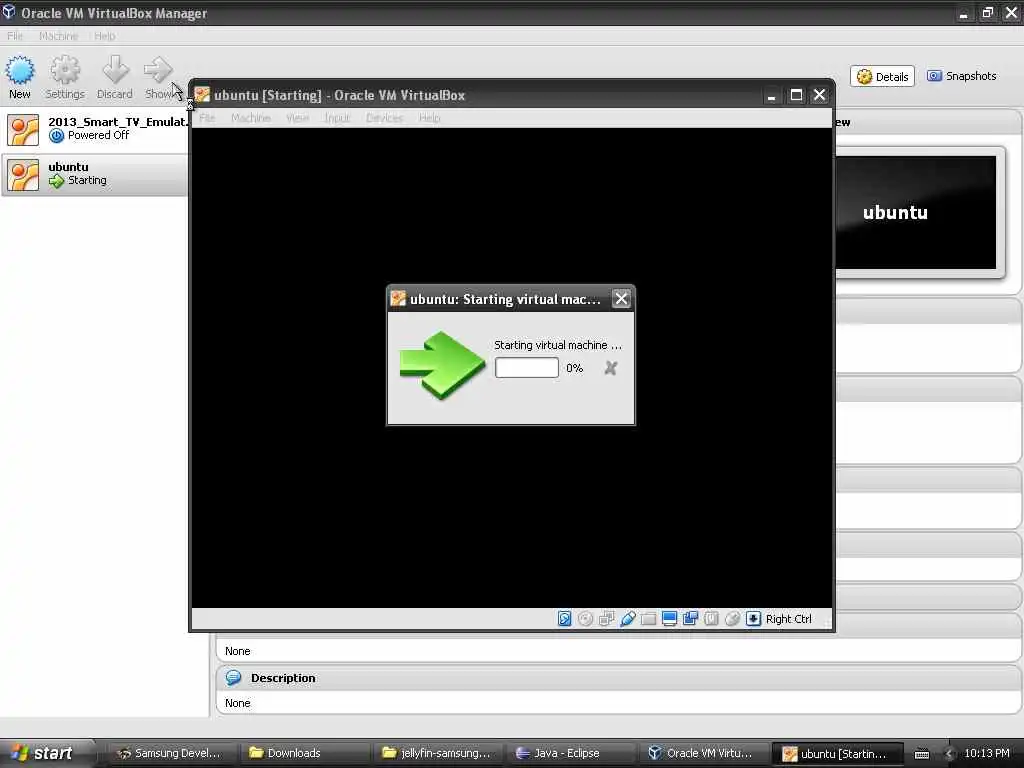
Task: Click the Description speech-bubble icon
Action: click(x=233, y=678)
